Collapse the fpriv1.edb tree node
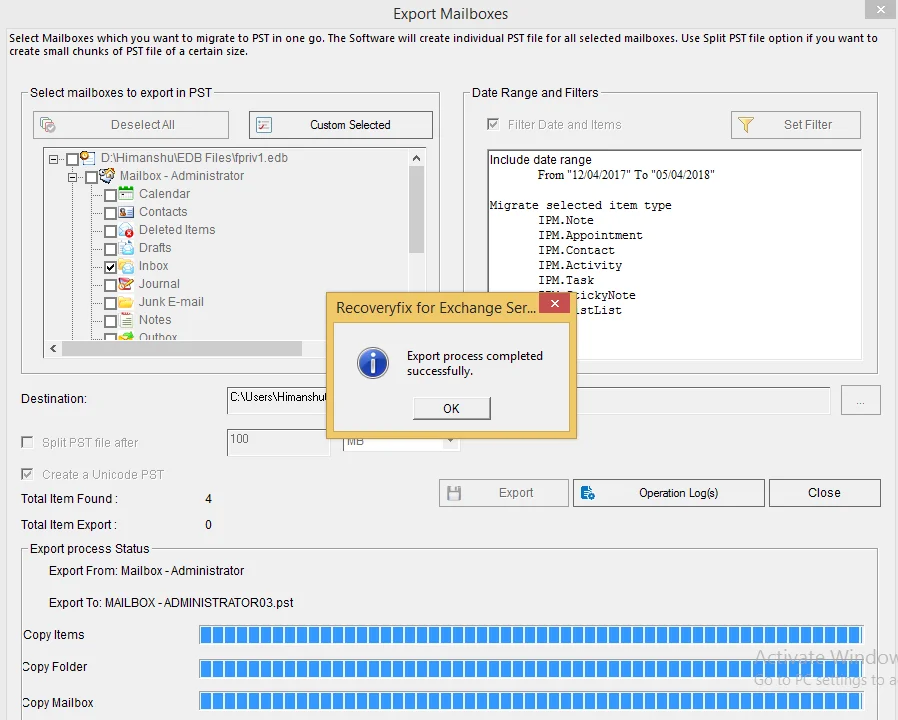This screenshot has height=720, width=898. (x=54, y=159)
